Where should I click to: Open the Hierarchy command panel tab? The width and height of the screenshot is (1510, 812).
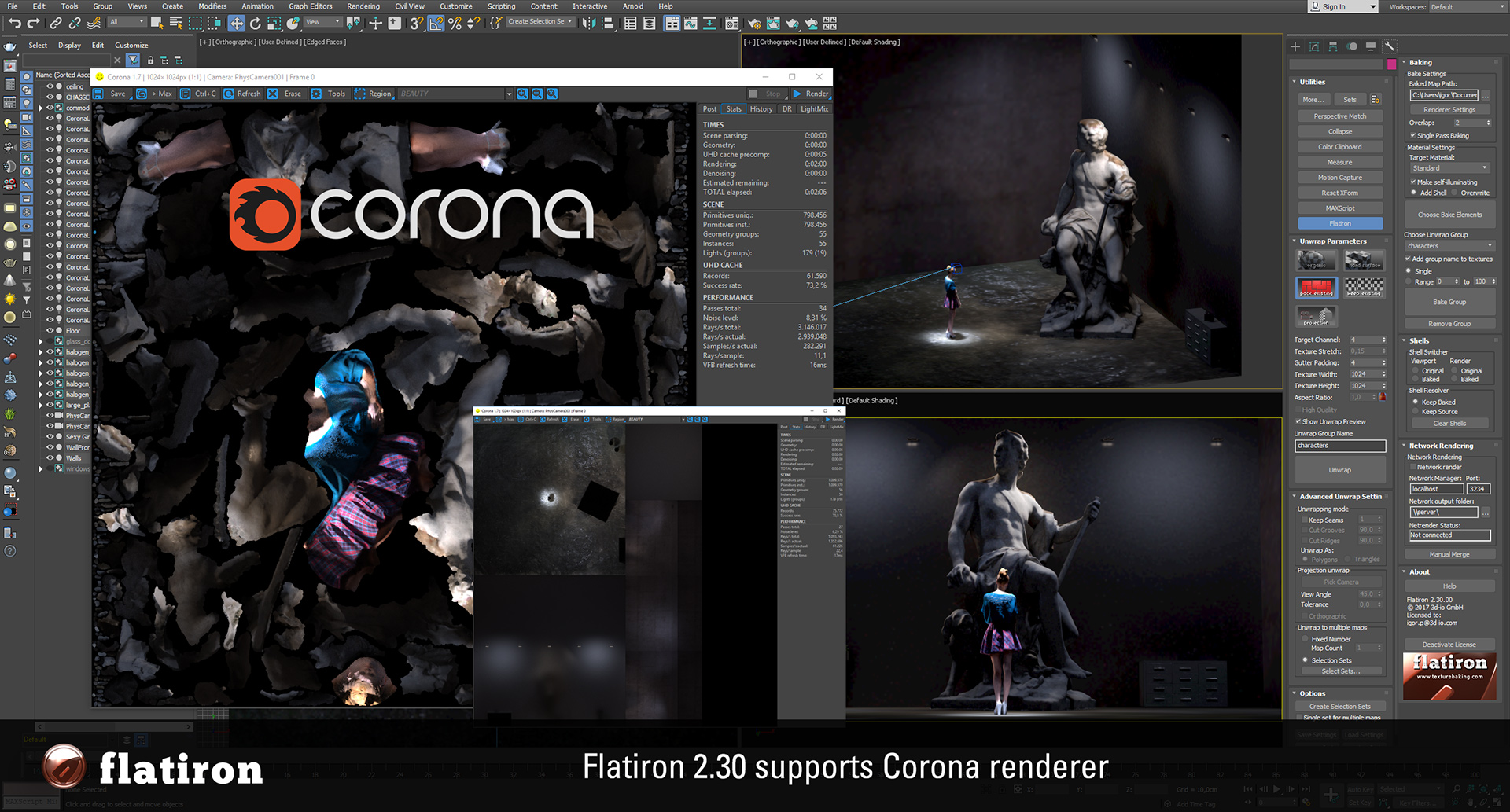(1333, 46)
